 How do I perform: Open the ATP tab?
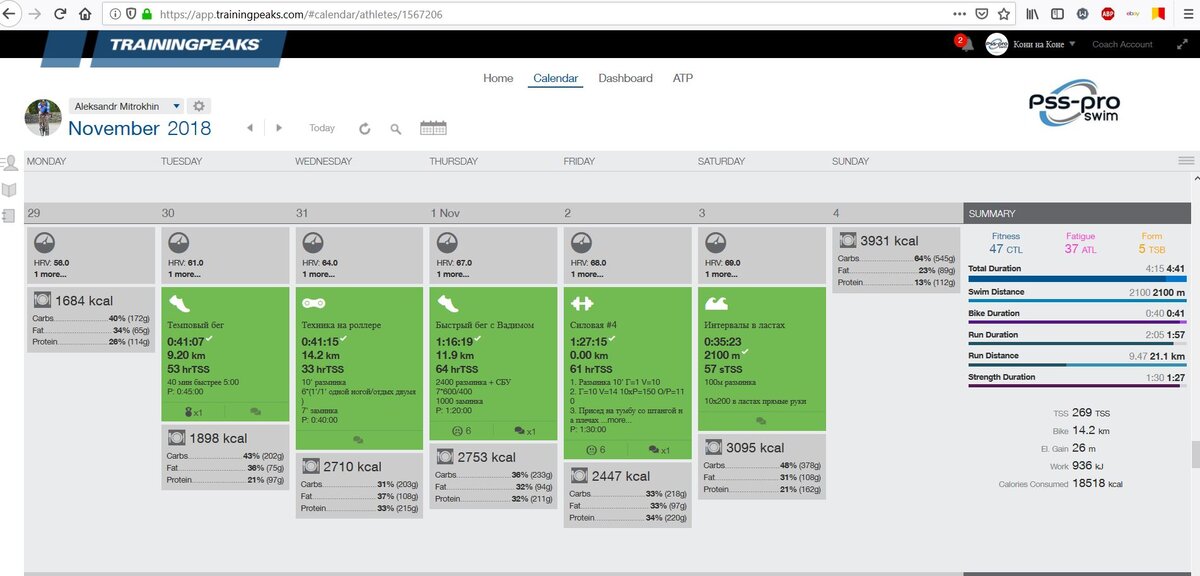click(x=683, y=78)
